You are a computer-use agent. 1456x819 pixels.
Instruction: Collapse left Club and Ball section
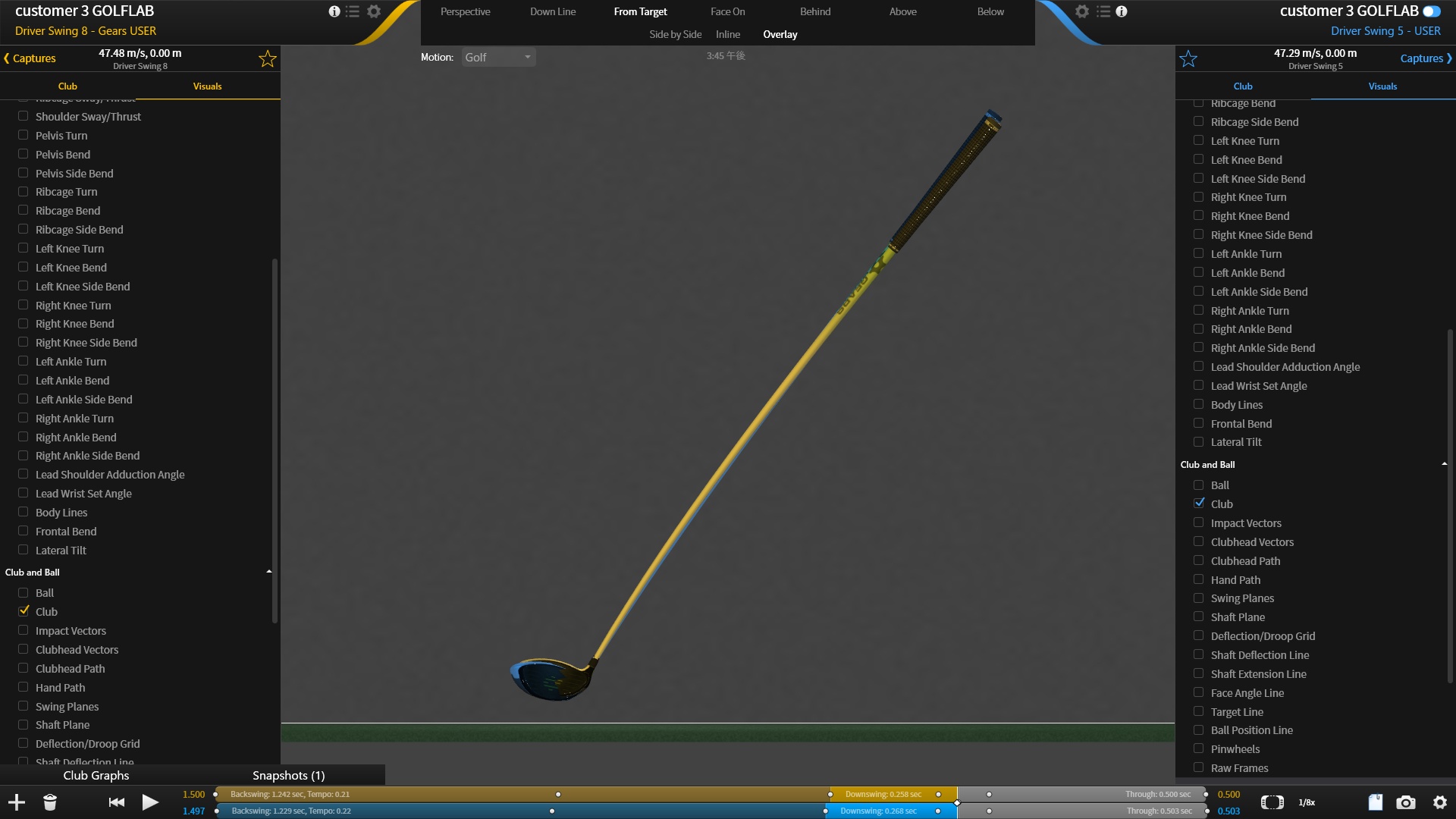click(269, 572)
